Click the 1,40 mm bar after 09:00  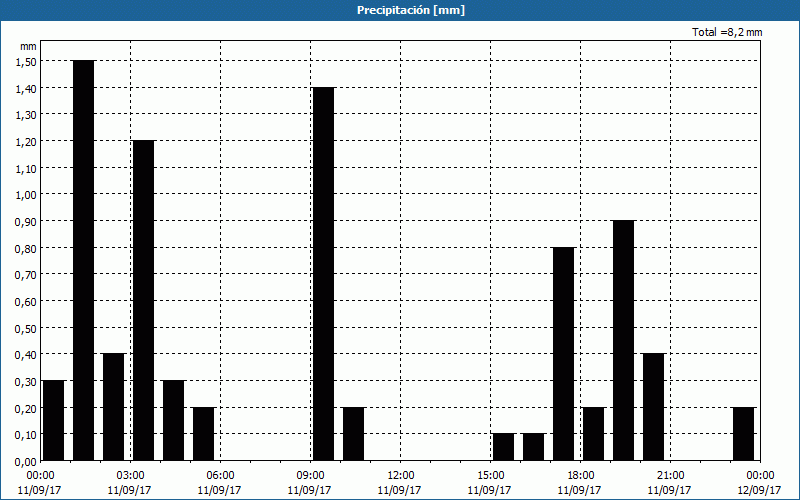[x=323, y=273]
